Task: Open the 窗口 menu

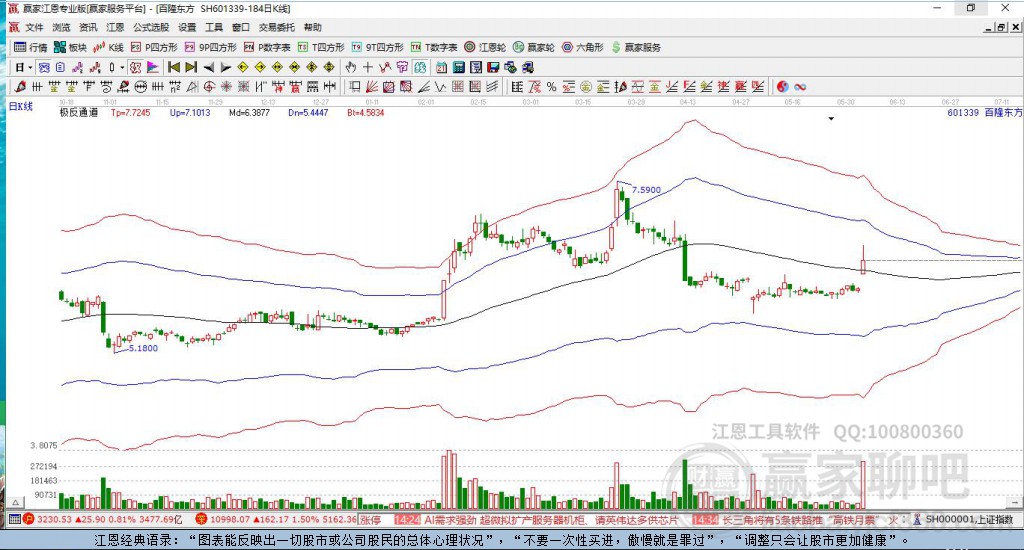Action: (241, 27)
